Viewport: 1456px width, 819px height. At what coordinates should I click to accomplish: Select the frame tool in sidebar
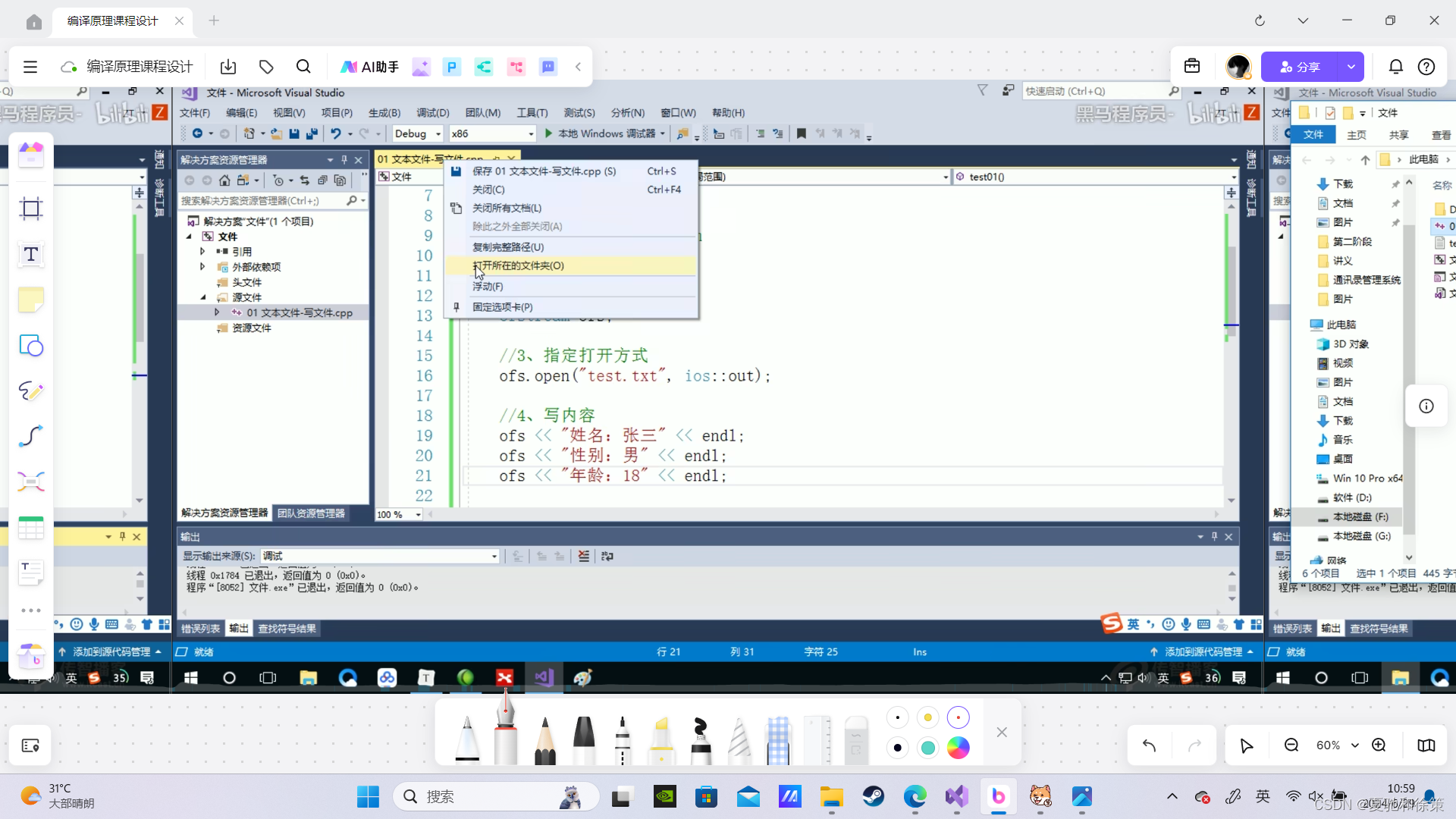point(31,209)
